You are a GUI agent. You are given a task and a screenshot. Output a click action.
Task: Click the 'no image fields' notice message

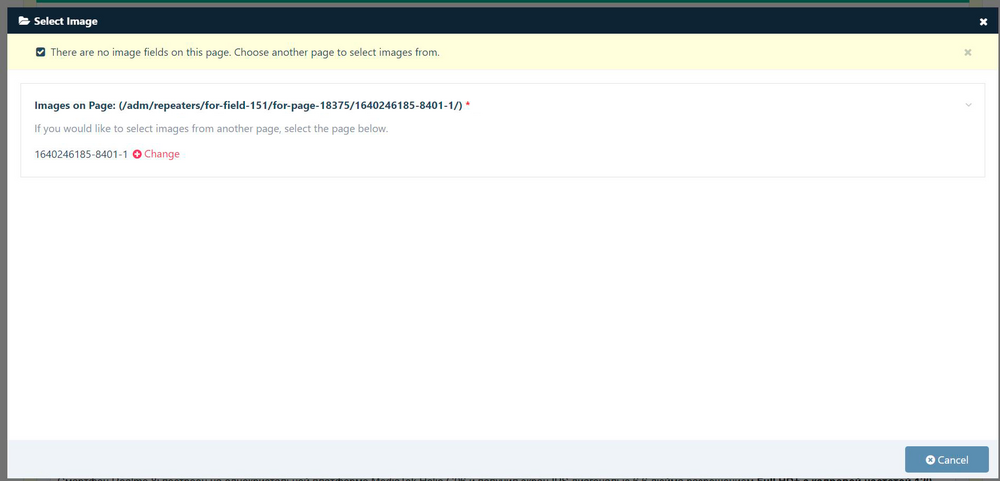[x=245, y=52]
